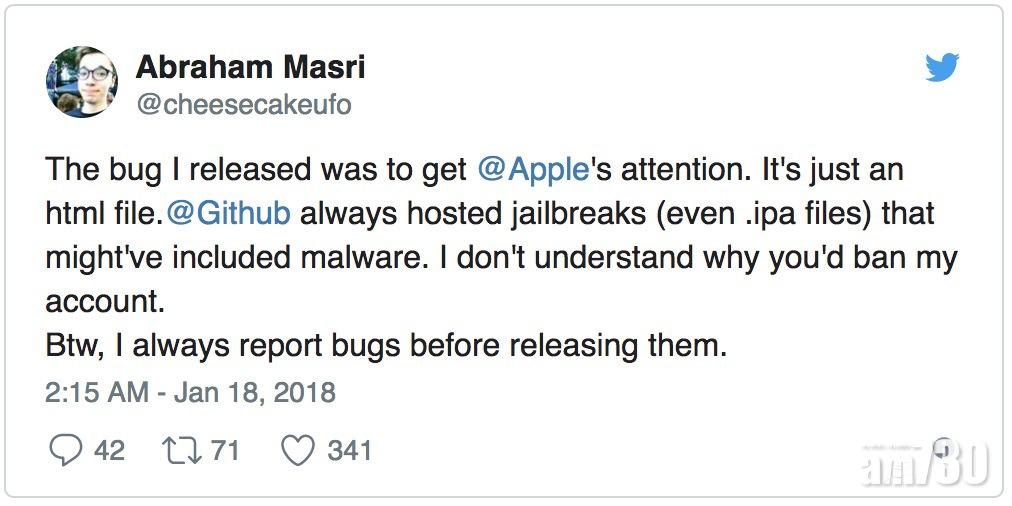Click the Twitter bird logo

(x=942, y=68)
